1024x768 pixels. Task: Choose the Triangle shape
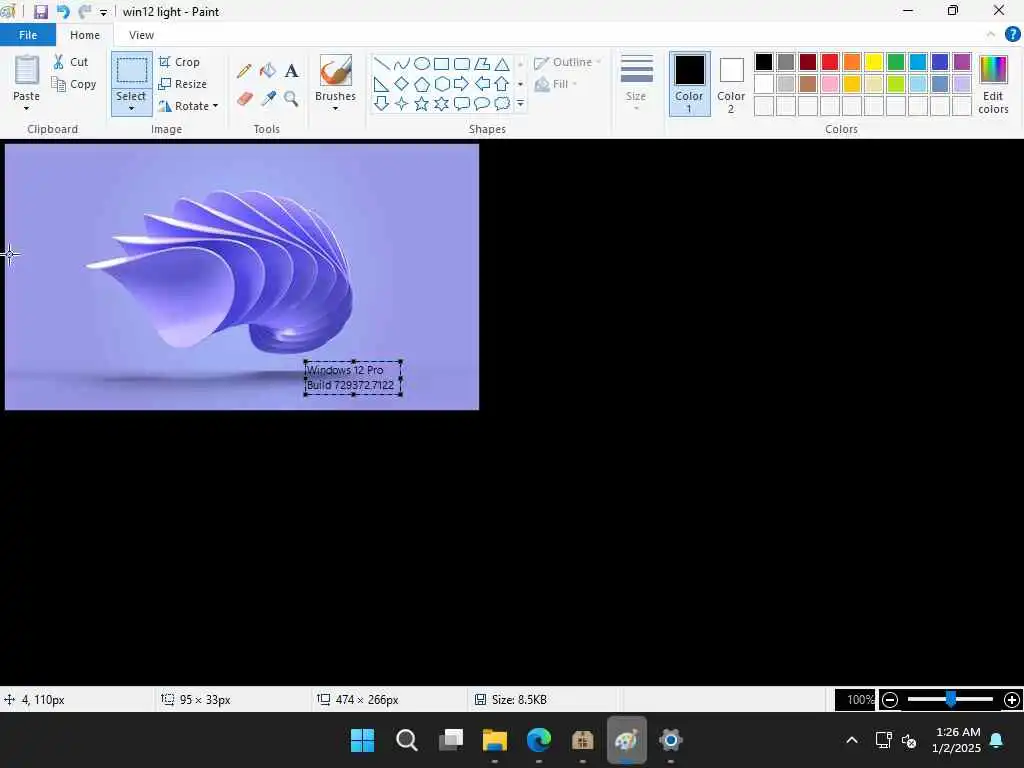click(502, 63)
